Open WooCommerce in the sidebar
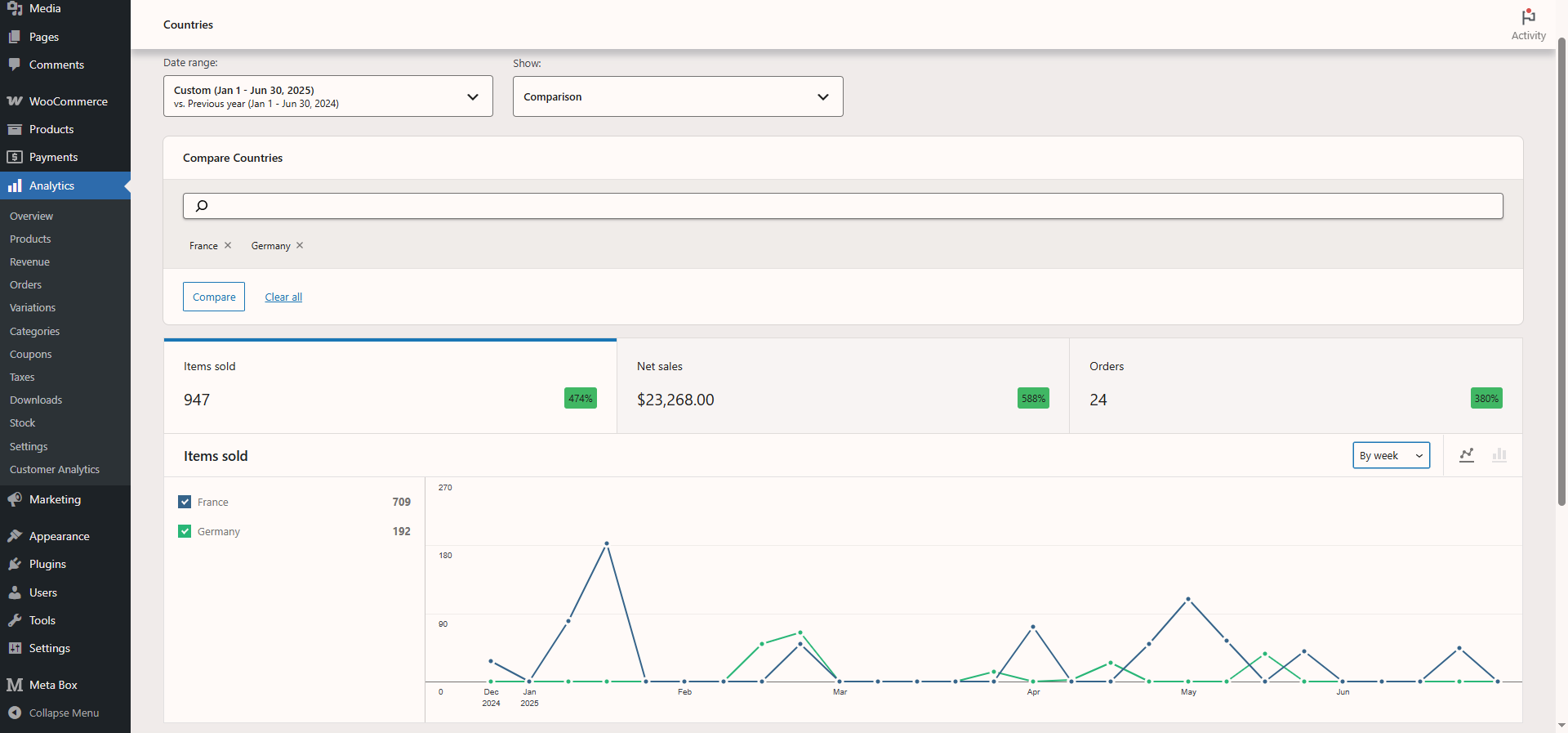Viewport: 1568px width, 733px height. 68,101
